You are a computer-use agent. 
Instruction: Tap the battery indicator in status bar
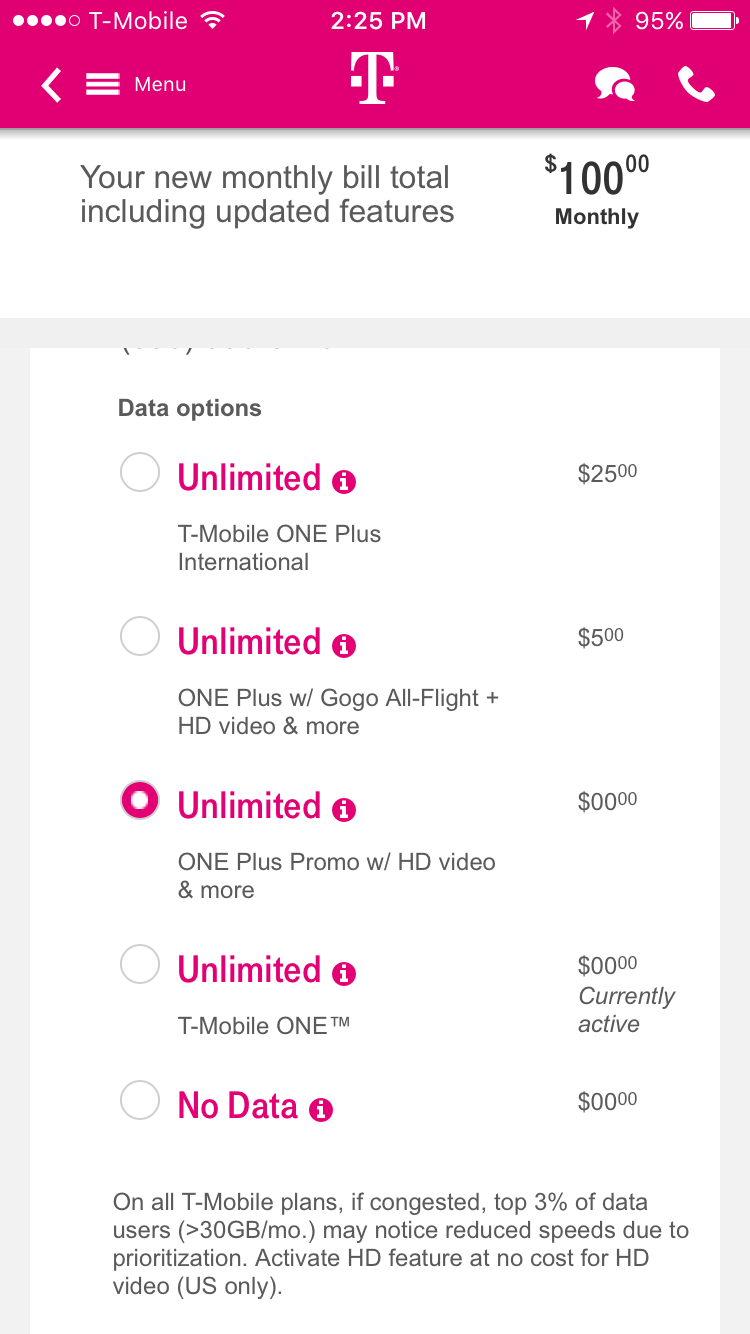pos(714,21)
